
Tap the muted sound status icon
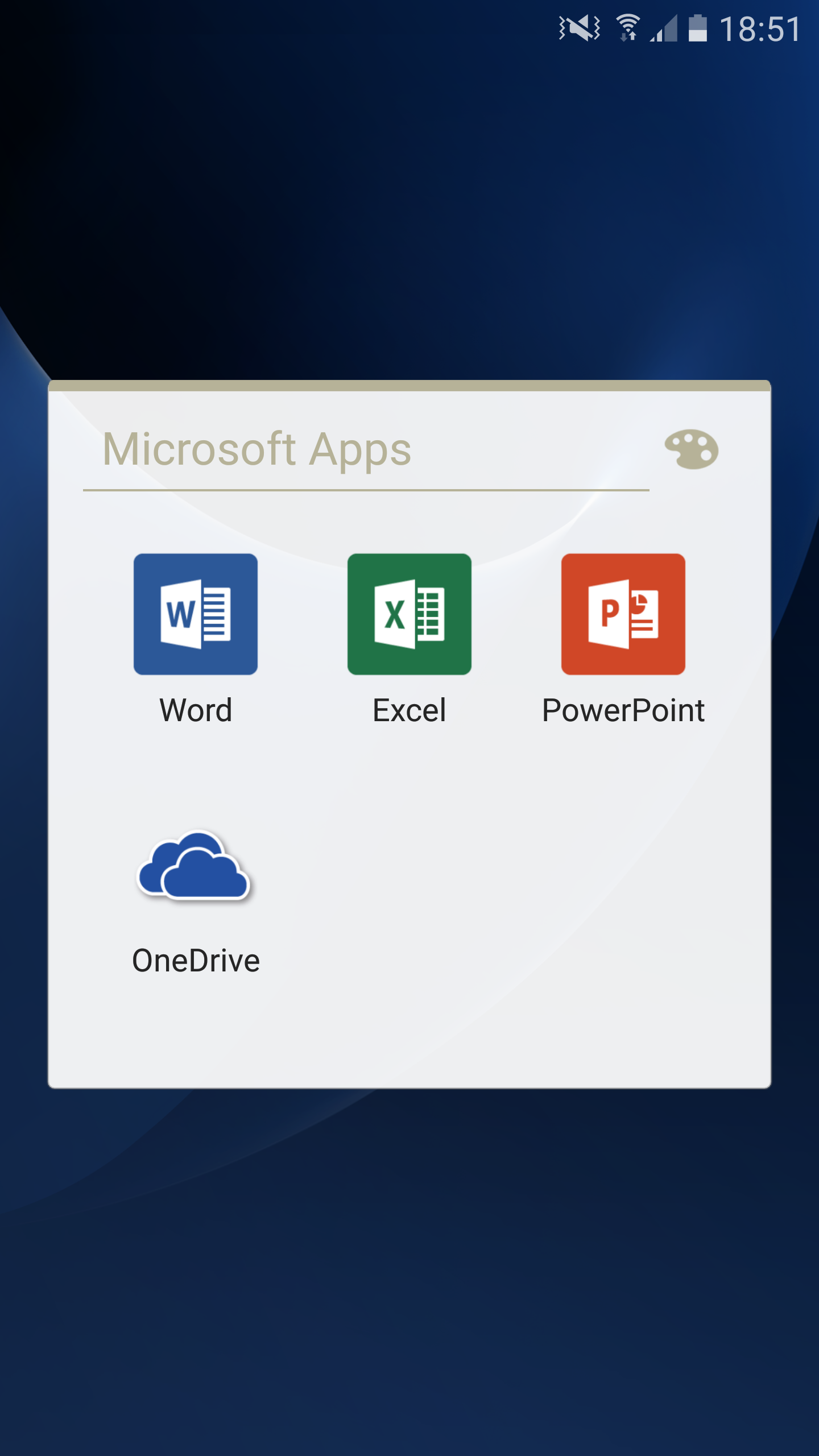(x=579, y=28)
